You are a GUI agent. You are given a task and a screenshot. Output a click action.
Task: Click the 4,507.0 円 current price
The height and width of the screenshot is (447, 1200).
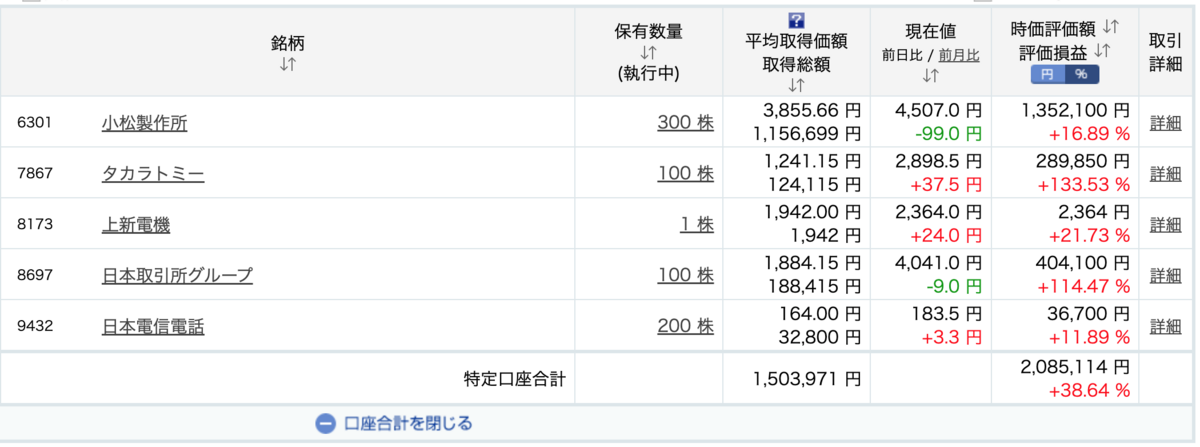point(938,111)
